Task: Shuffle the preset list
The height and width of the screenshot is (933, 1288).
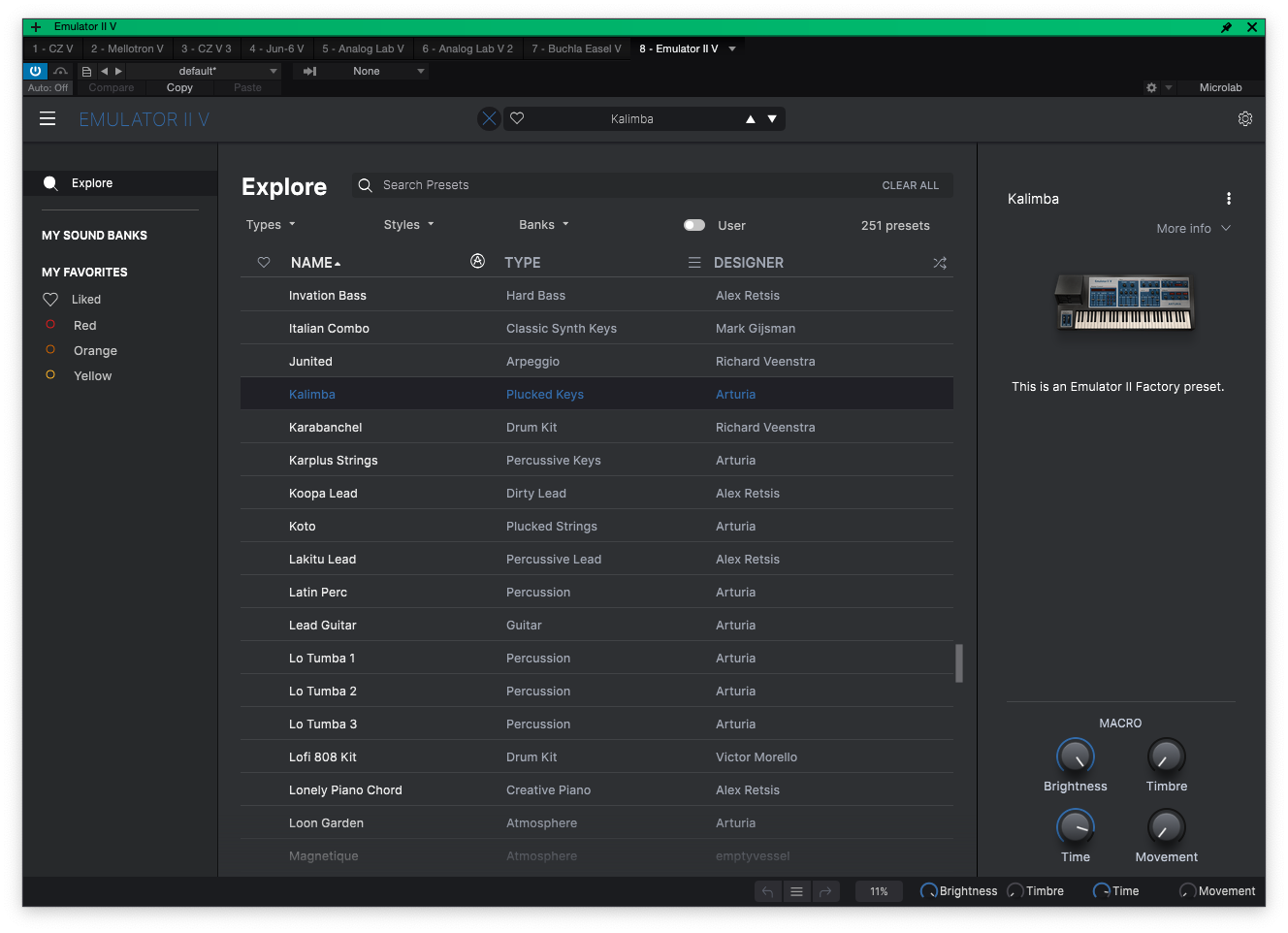Action: pos(940,263)
